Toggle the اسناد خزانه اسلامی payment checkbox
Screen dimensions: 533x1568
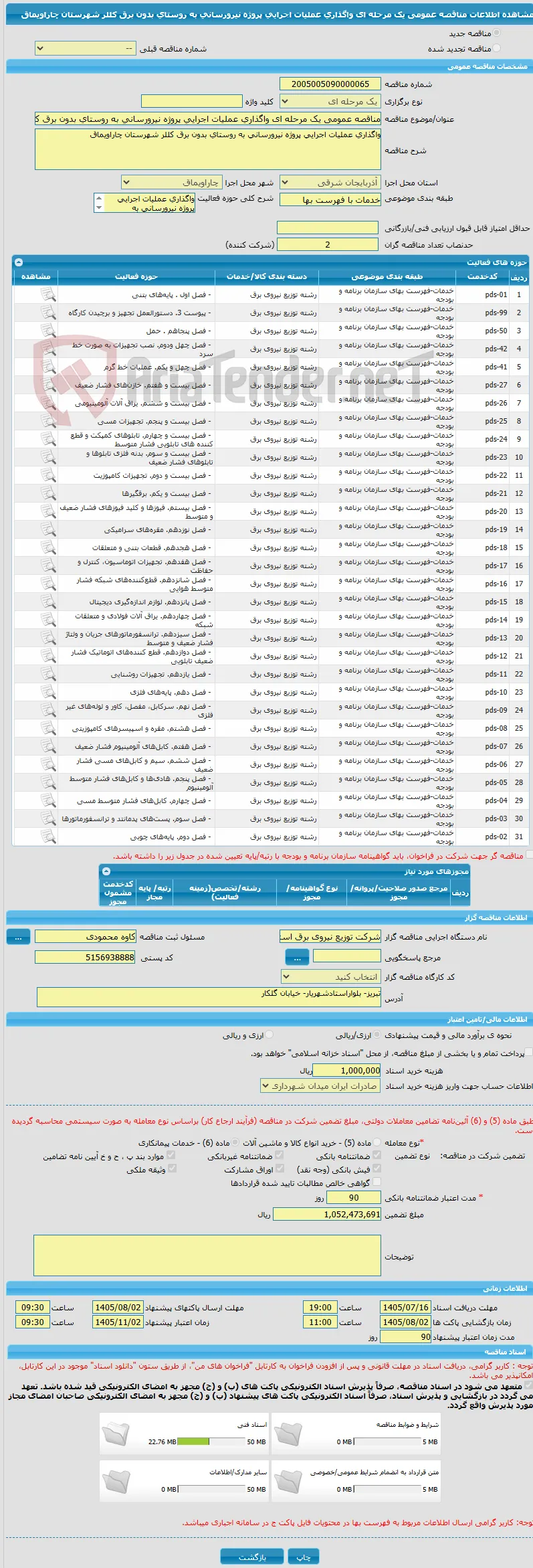529,1052
